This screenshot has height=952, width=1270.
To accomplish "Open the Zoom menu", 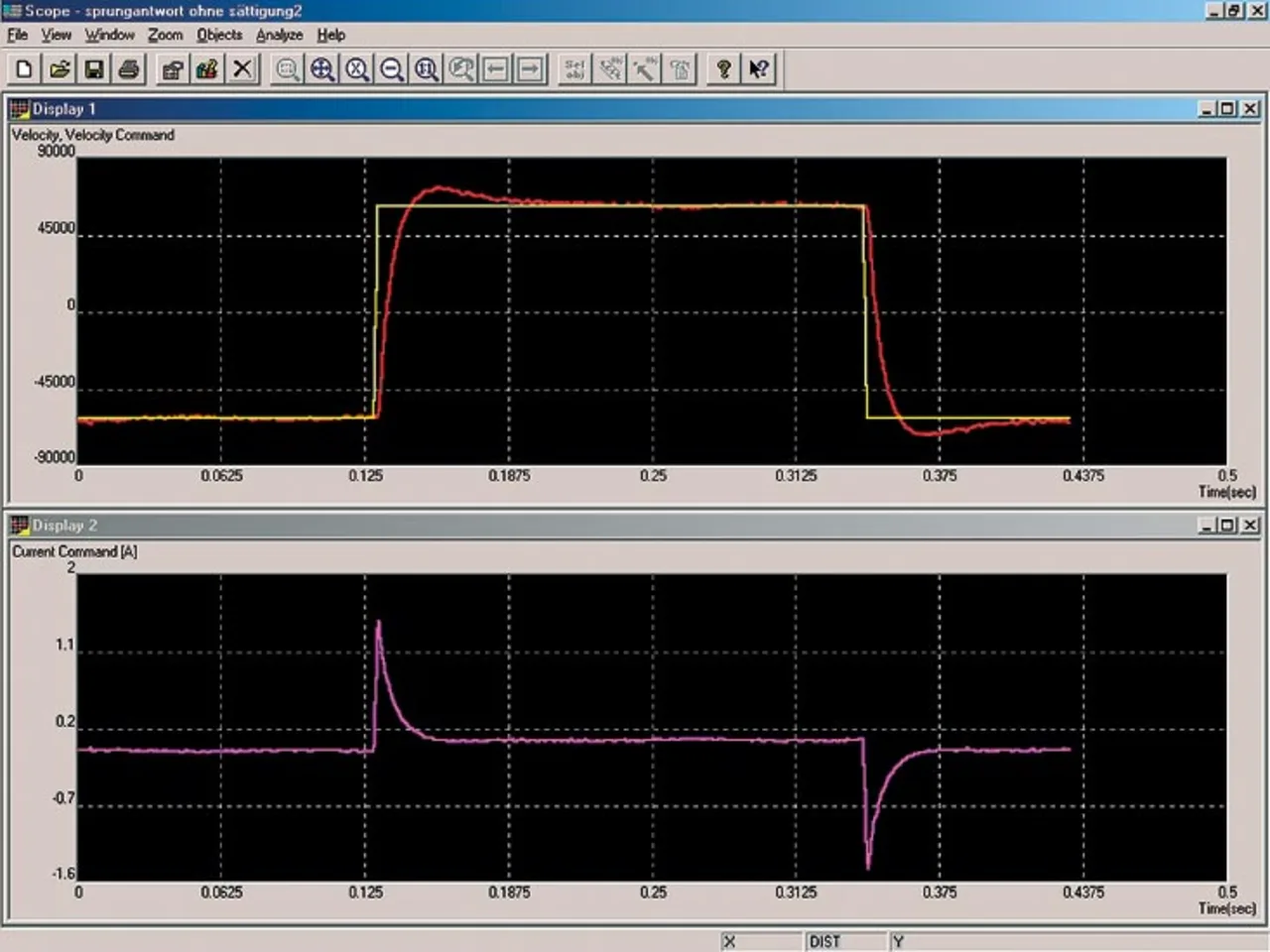I will (x=165, y=35).
